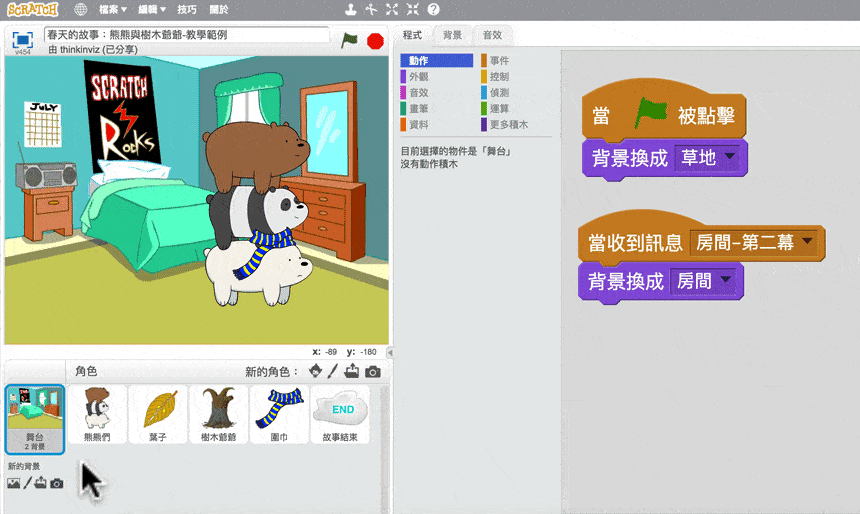Click the Scratch logo
This screenshot has height=514, width=860.
pyautogui.click(x=32, y=9)
